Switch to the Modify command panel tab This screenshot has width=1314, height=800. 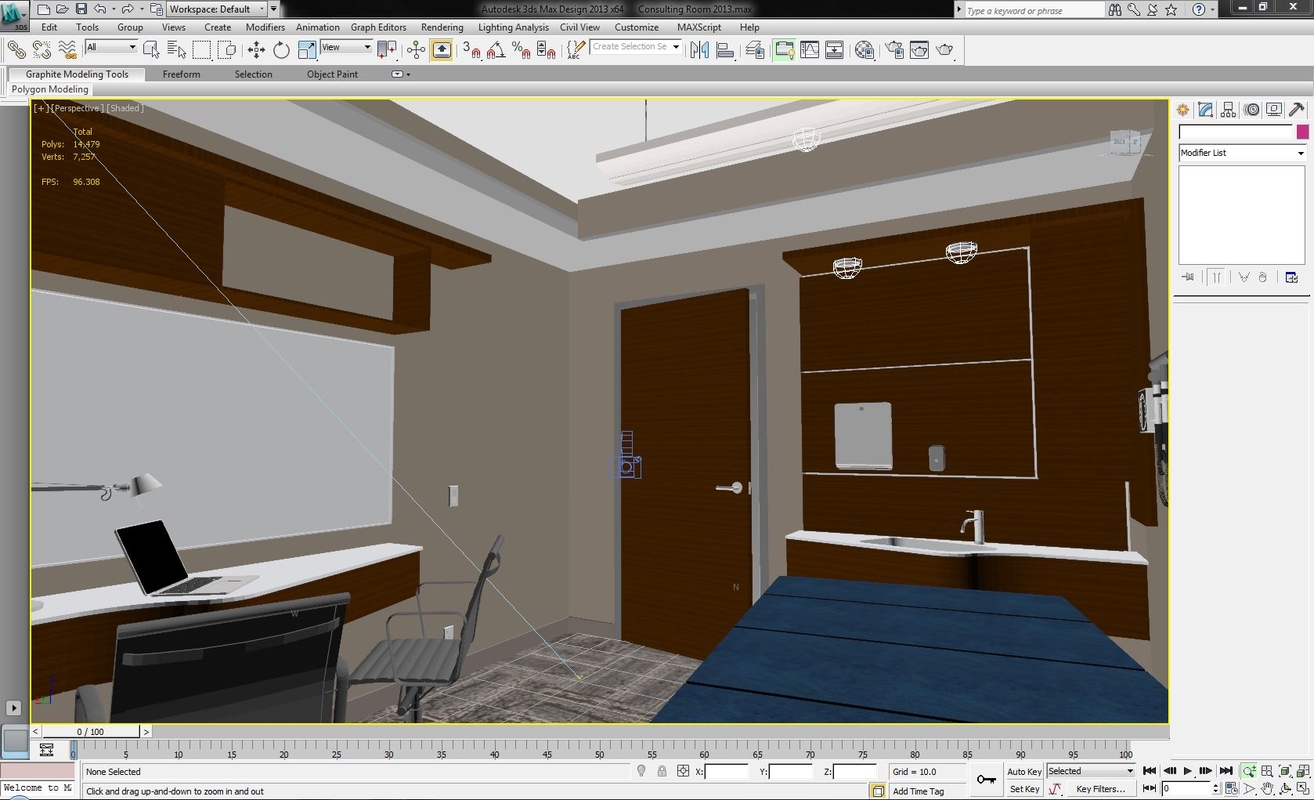coord(1203,109)
